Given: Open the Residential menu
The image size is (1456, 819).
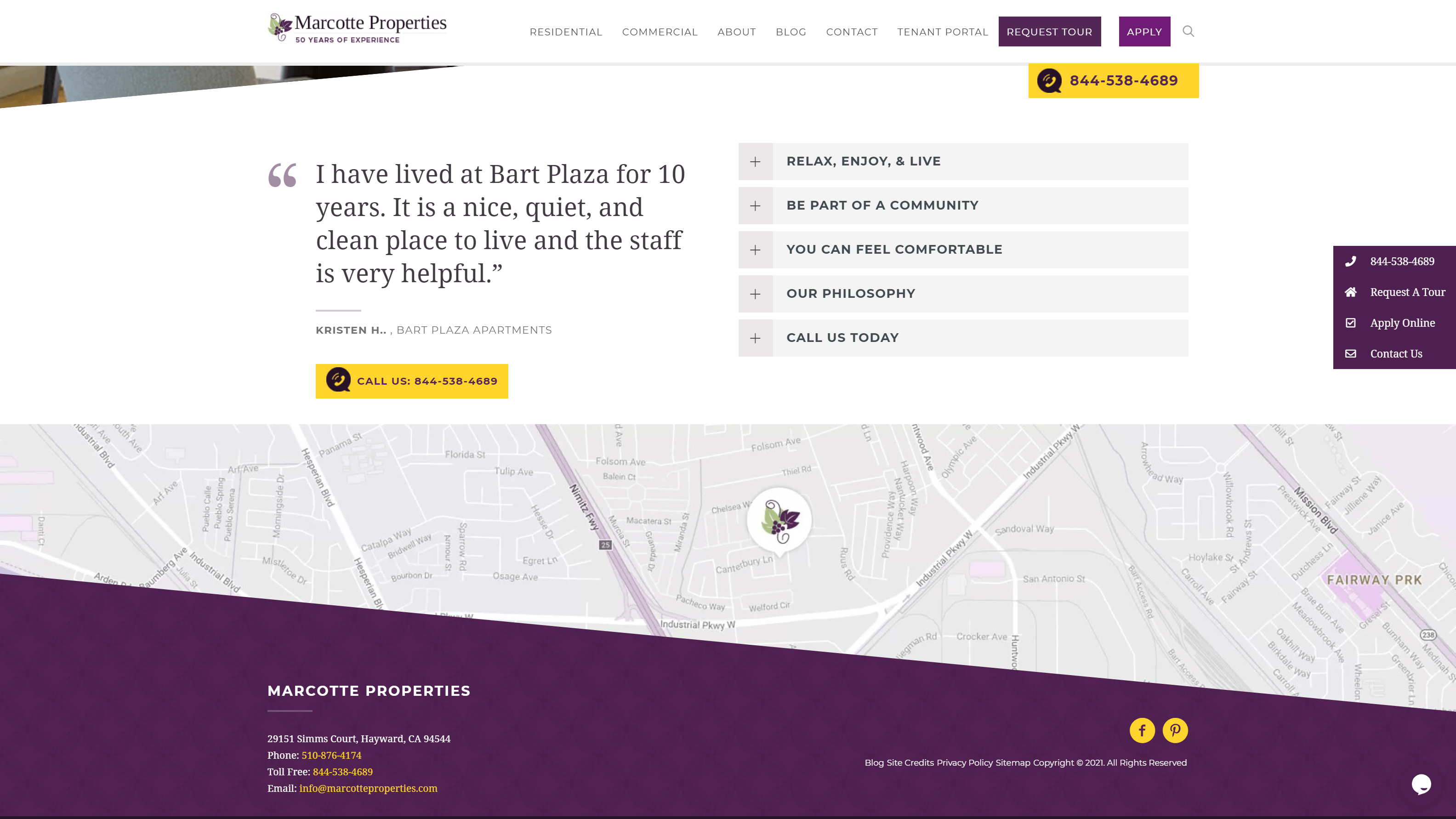Looking at the screenshot, I should (566, 32).
